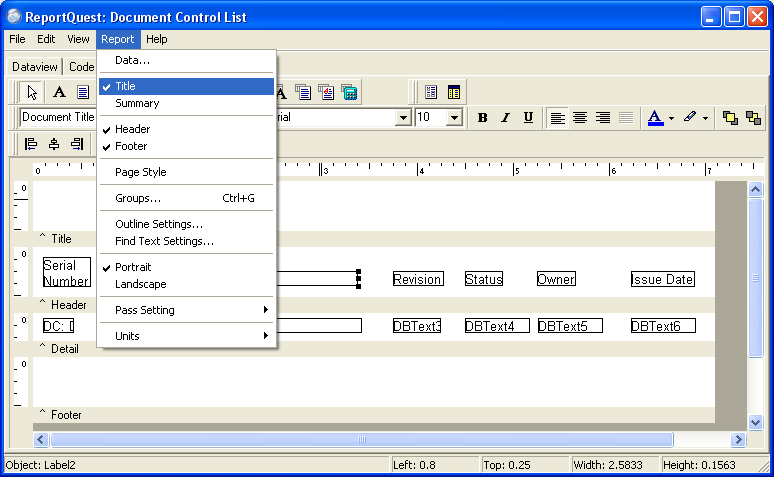This screenshot has height=477, width=774.
Task: Open the font name dropdown arrow
Action: coord(403,118)
